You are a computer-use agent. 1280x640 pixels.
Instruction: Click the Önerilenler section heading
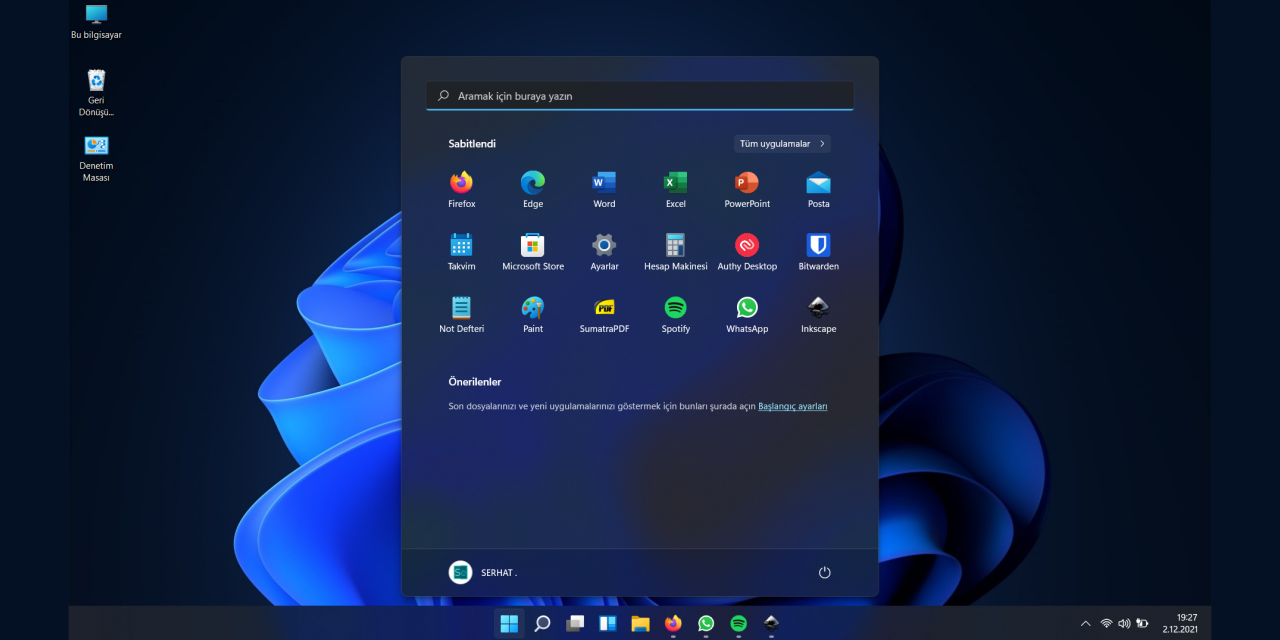[x=475, y=382]
